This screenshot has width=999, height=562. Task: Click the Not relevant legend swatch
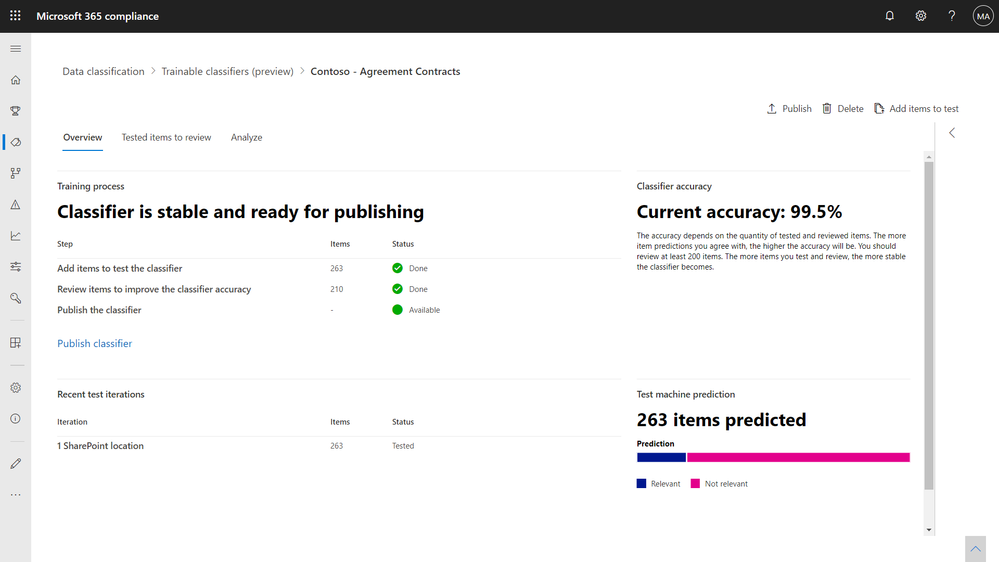pos(695,484)
